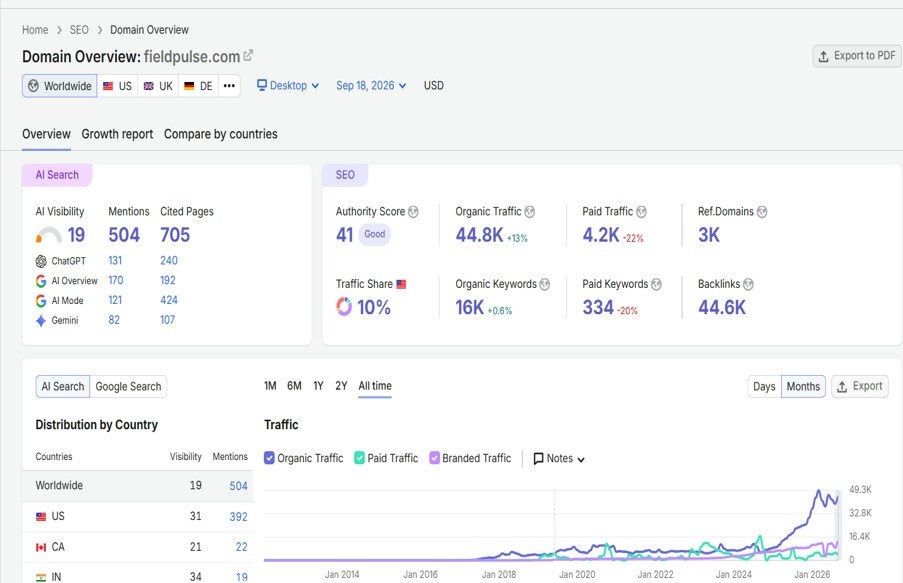903x583 pixels.
Task: Select the US row in country table
Action: coord(137,517)
